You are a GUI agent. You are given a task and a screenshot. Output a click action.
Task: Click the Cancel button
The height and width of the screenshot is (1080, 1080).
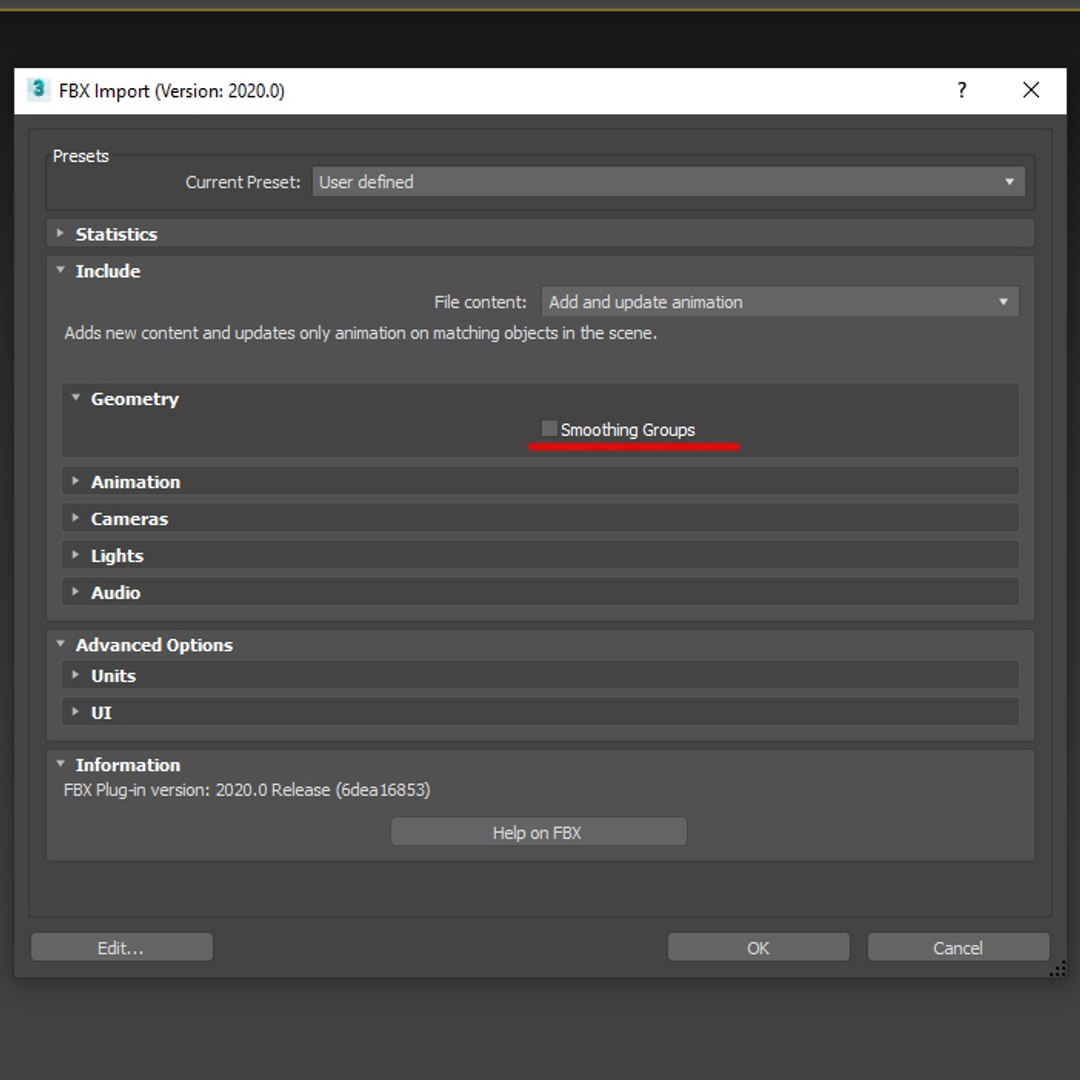[x=958, y=948]
